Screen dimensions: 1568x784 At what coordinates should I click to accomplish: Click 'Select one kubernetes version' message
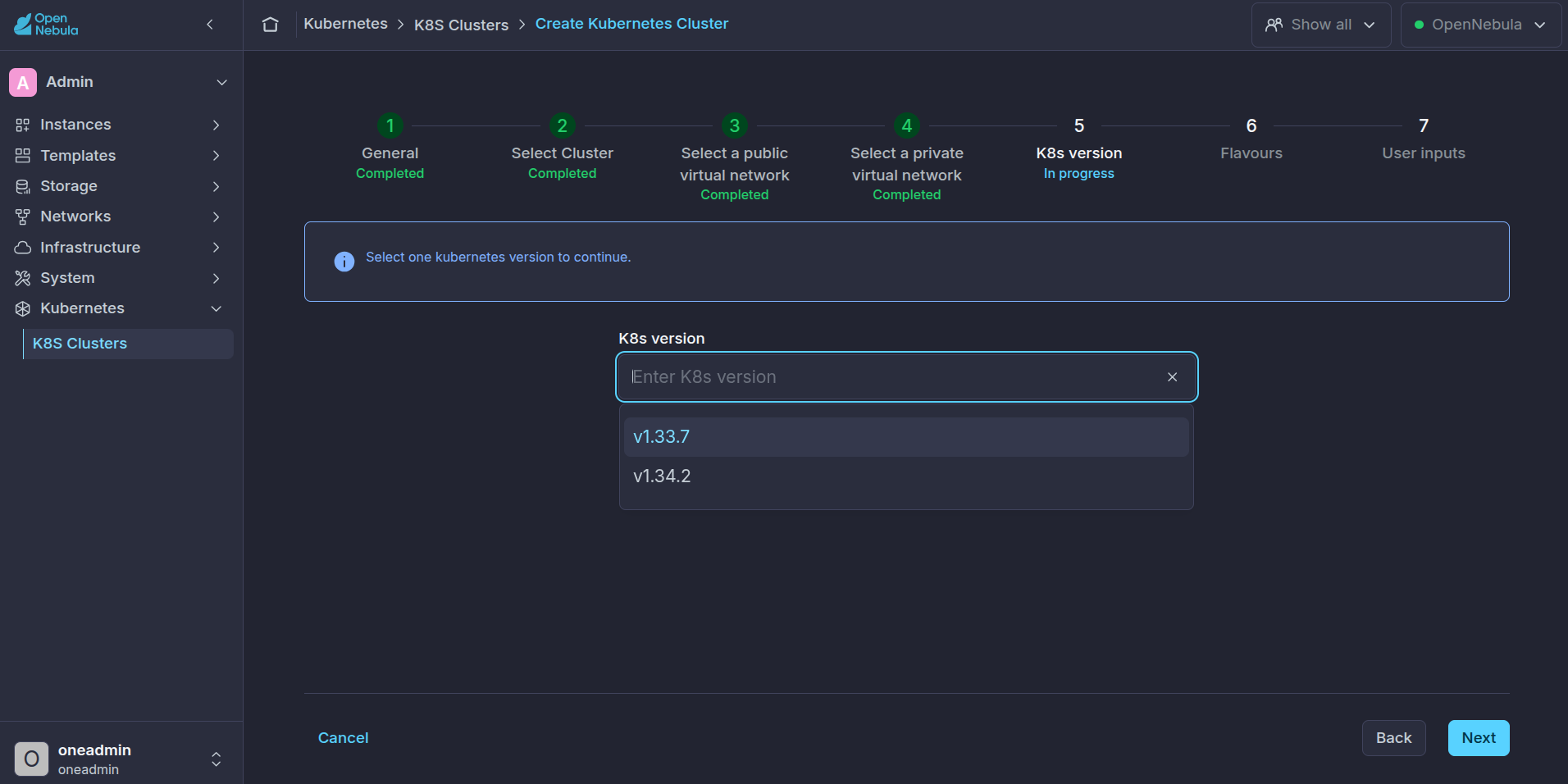pos(498,258)
